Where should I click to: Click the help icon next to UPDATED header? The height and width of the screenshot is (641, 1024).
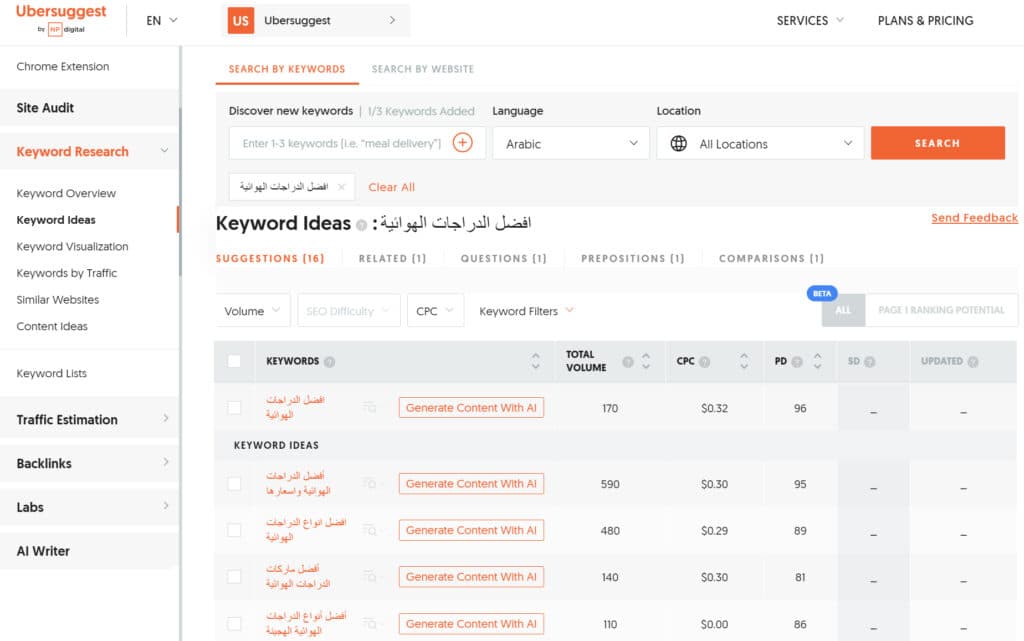click(x=973, y=362)
